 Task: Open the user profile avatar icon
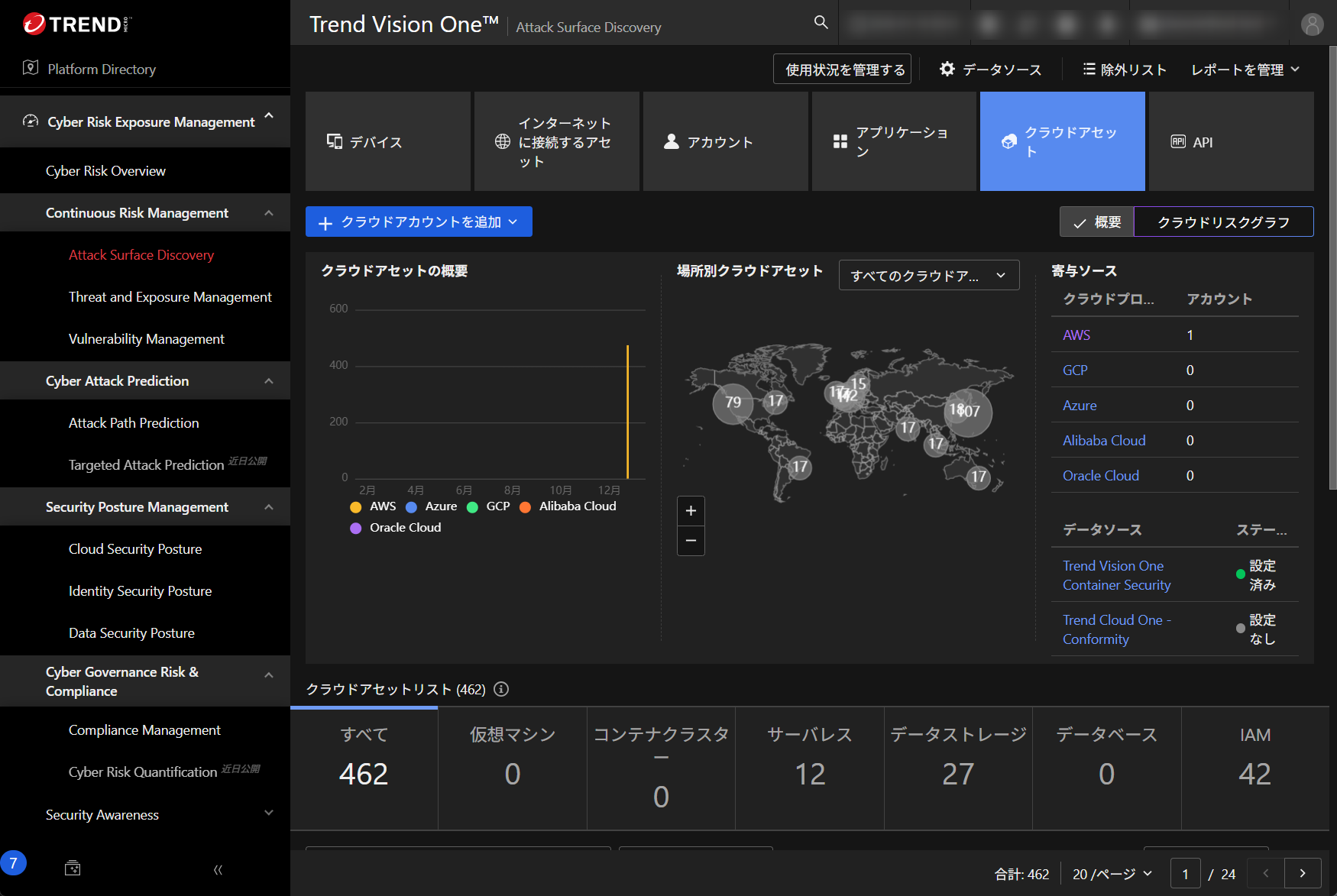1312,24
